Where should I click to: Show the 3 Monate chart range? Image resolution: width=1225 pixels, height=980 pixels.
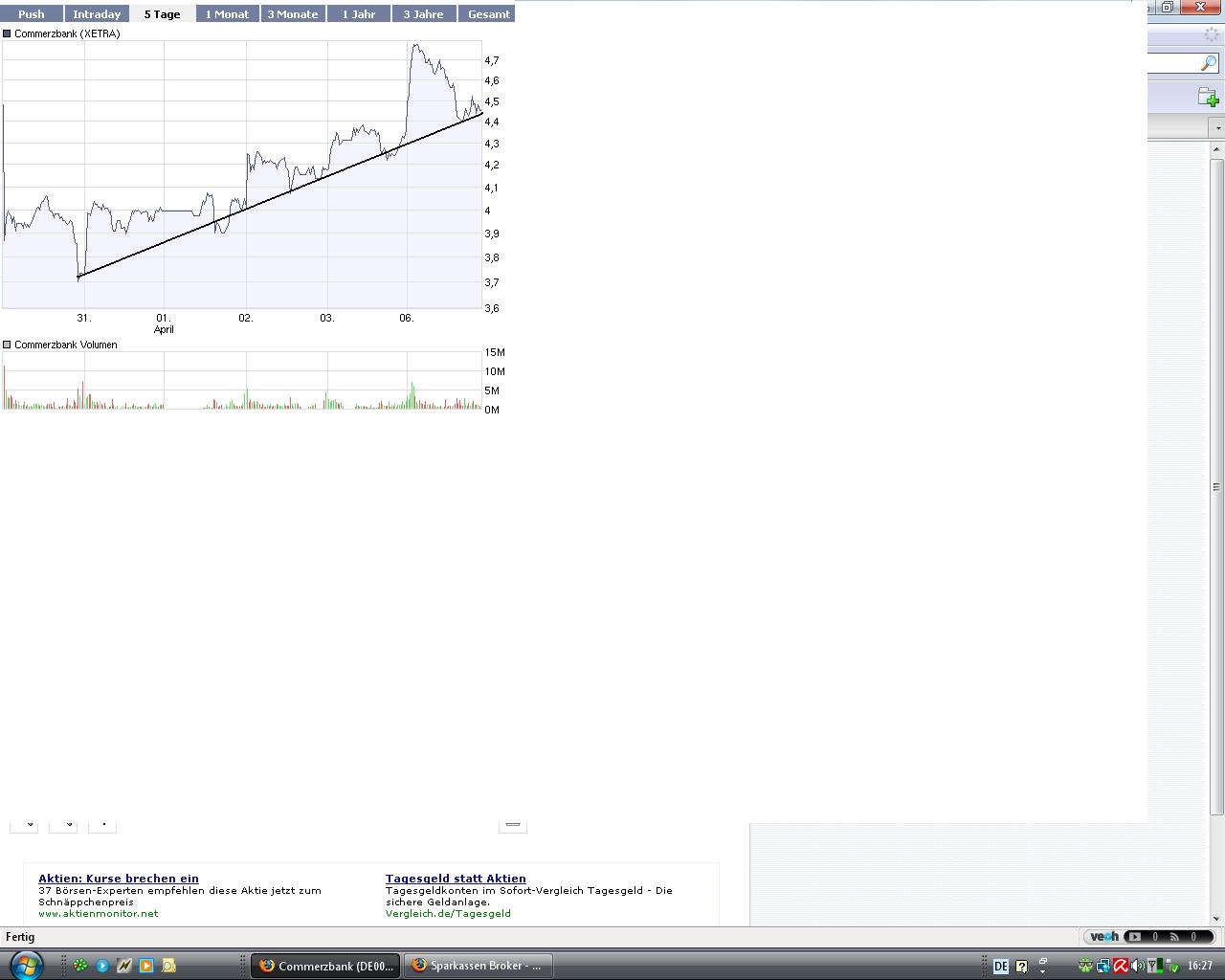[x=292, y=14]
